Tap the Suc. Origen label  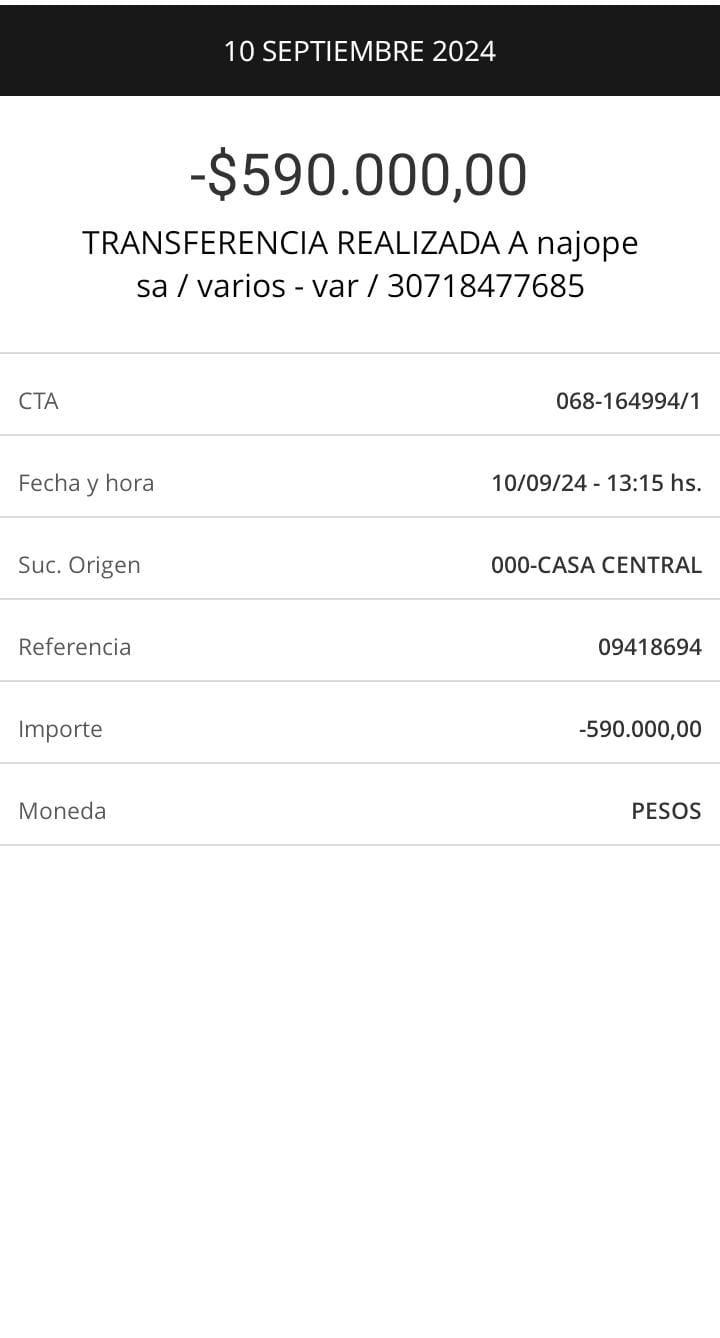79,565
